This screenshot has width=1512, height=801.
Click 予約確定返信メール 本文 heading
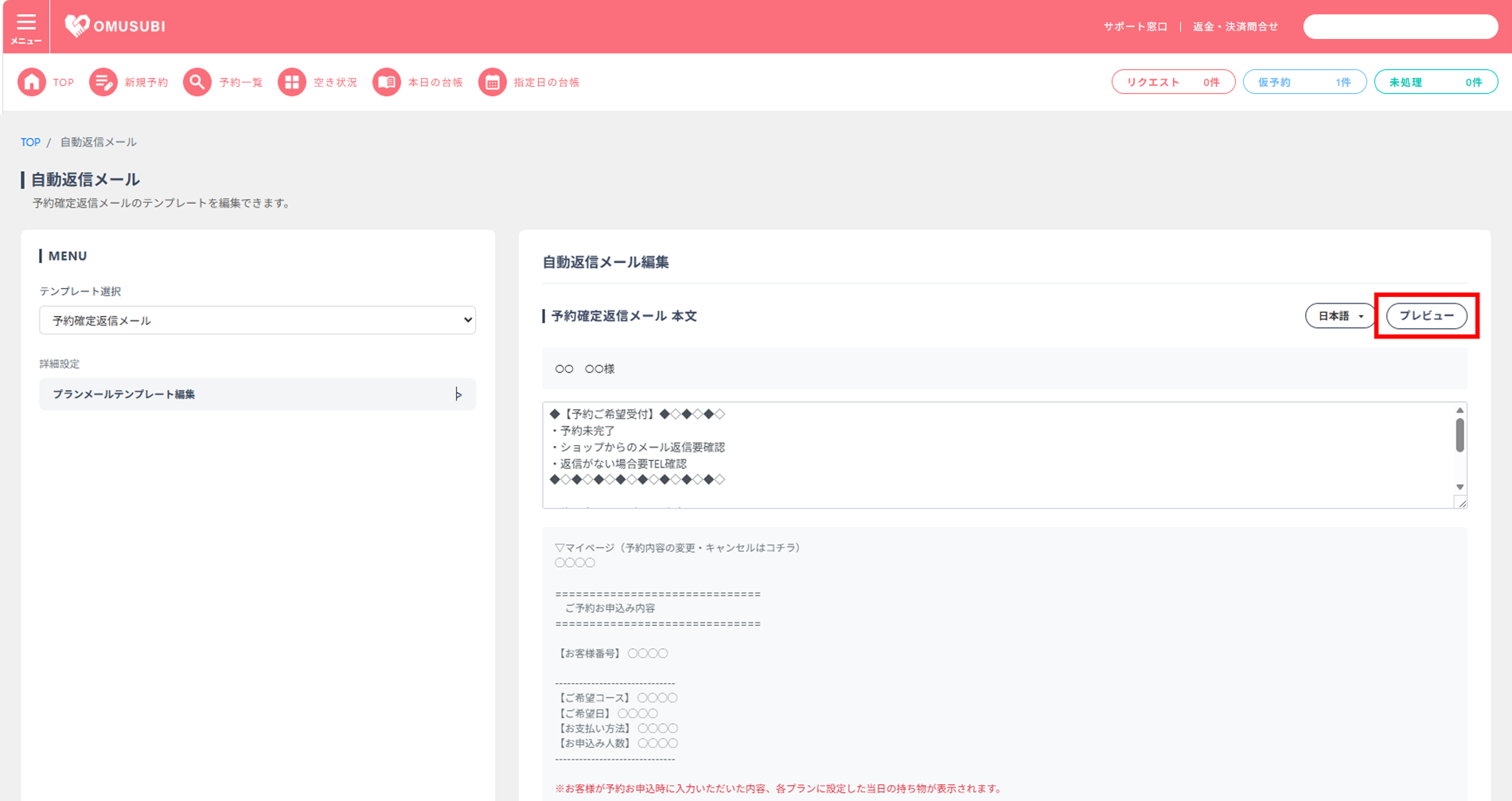click(624, 316)
